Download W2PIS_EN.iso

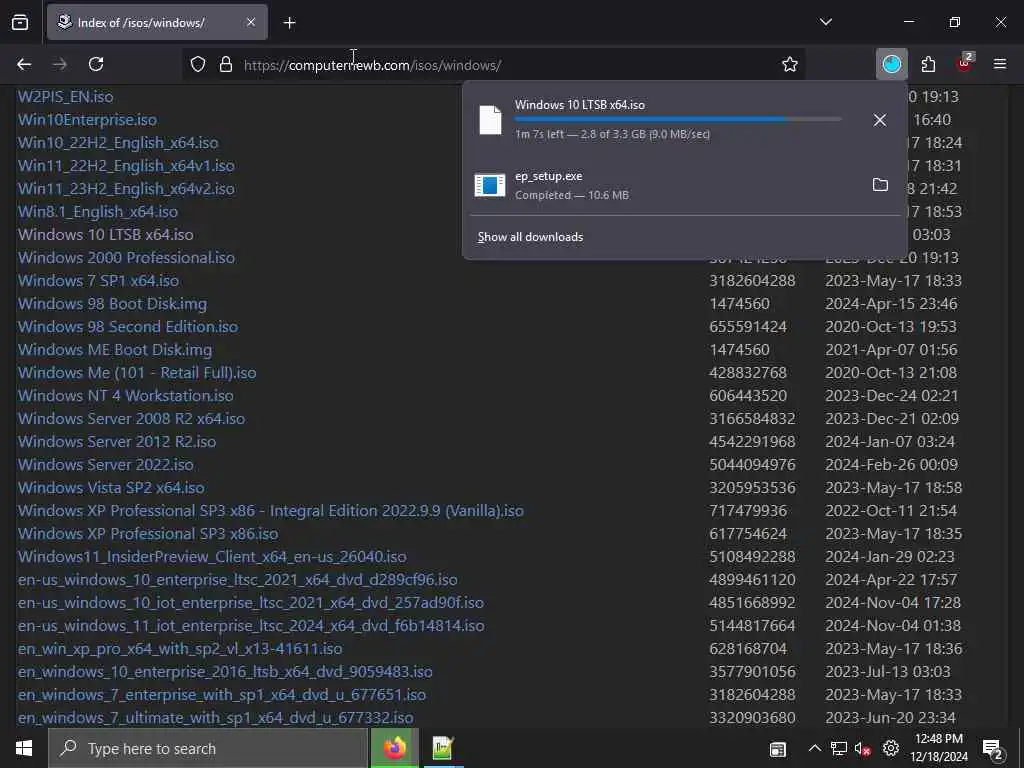tap(65, 97)
